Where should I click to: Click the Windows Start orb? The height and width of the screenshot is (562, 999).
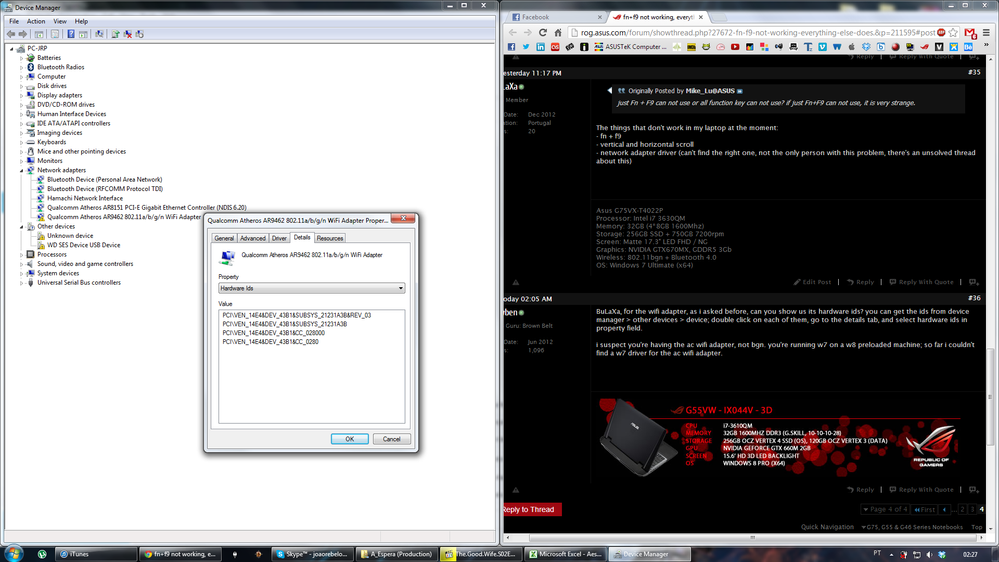13,553
